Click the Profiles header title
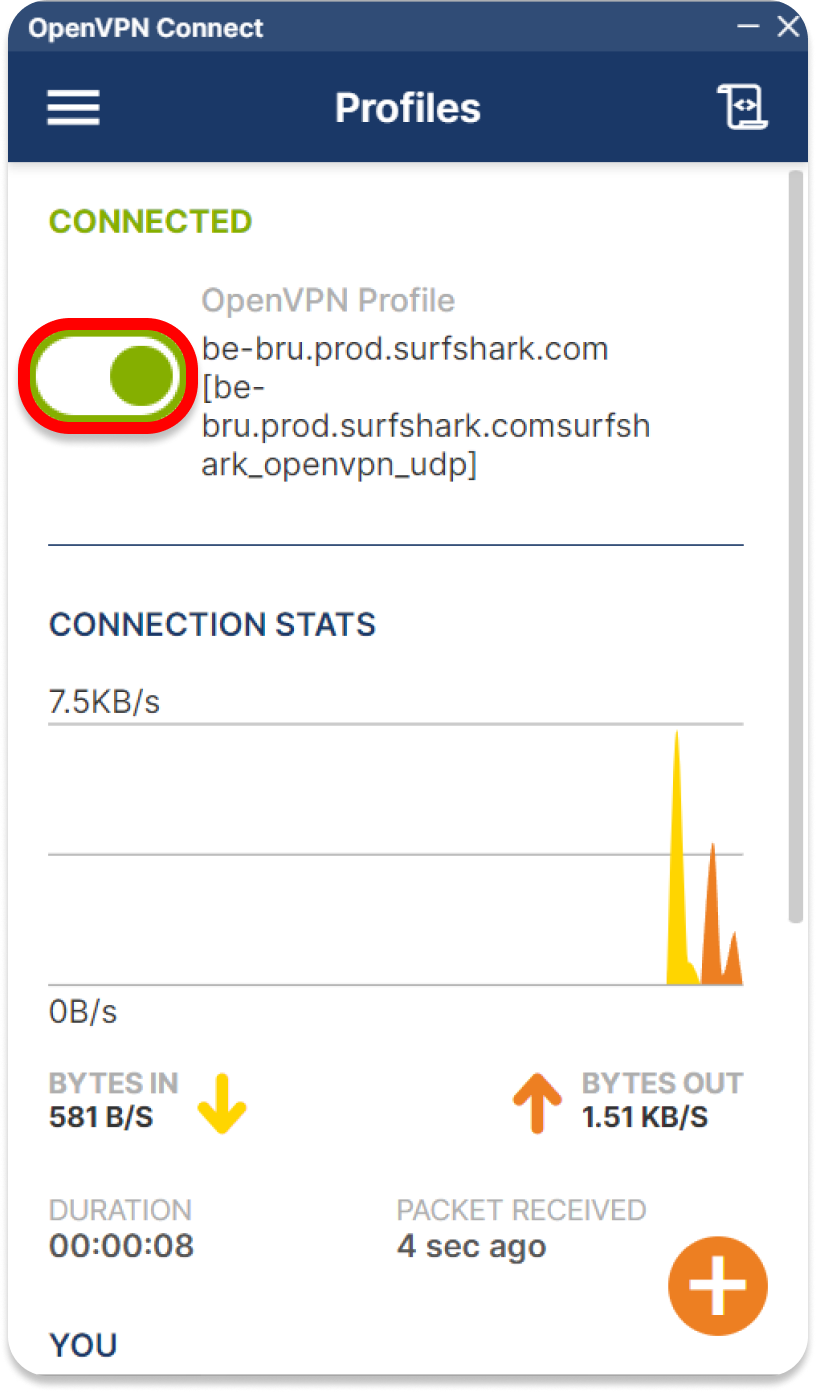The height and width of the screenshot is (1392, 816). pyautogui.click(x=407, y=108)
